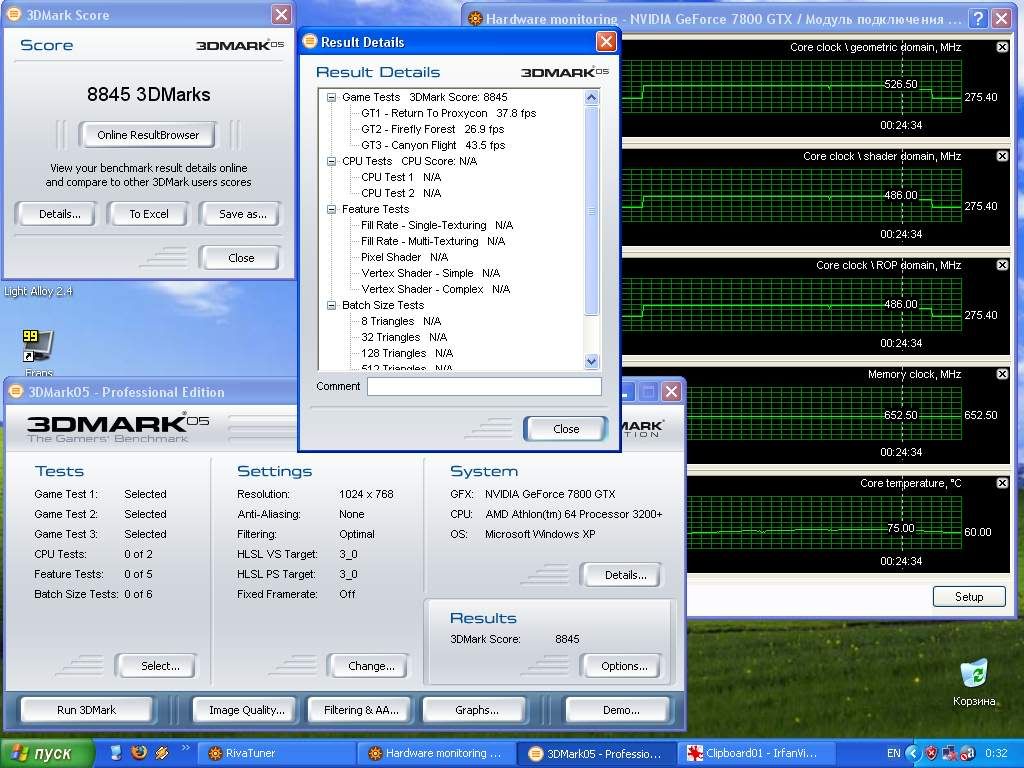Open the Frans desktop shortcut icon
1024x768 pixels.
click(38, 347)
